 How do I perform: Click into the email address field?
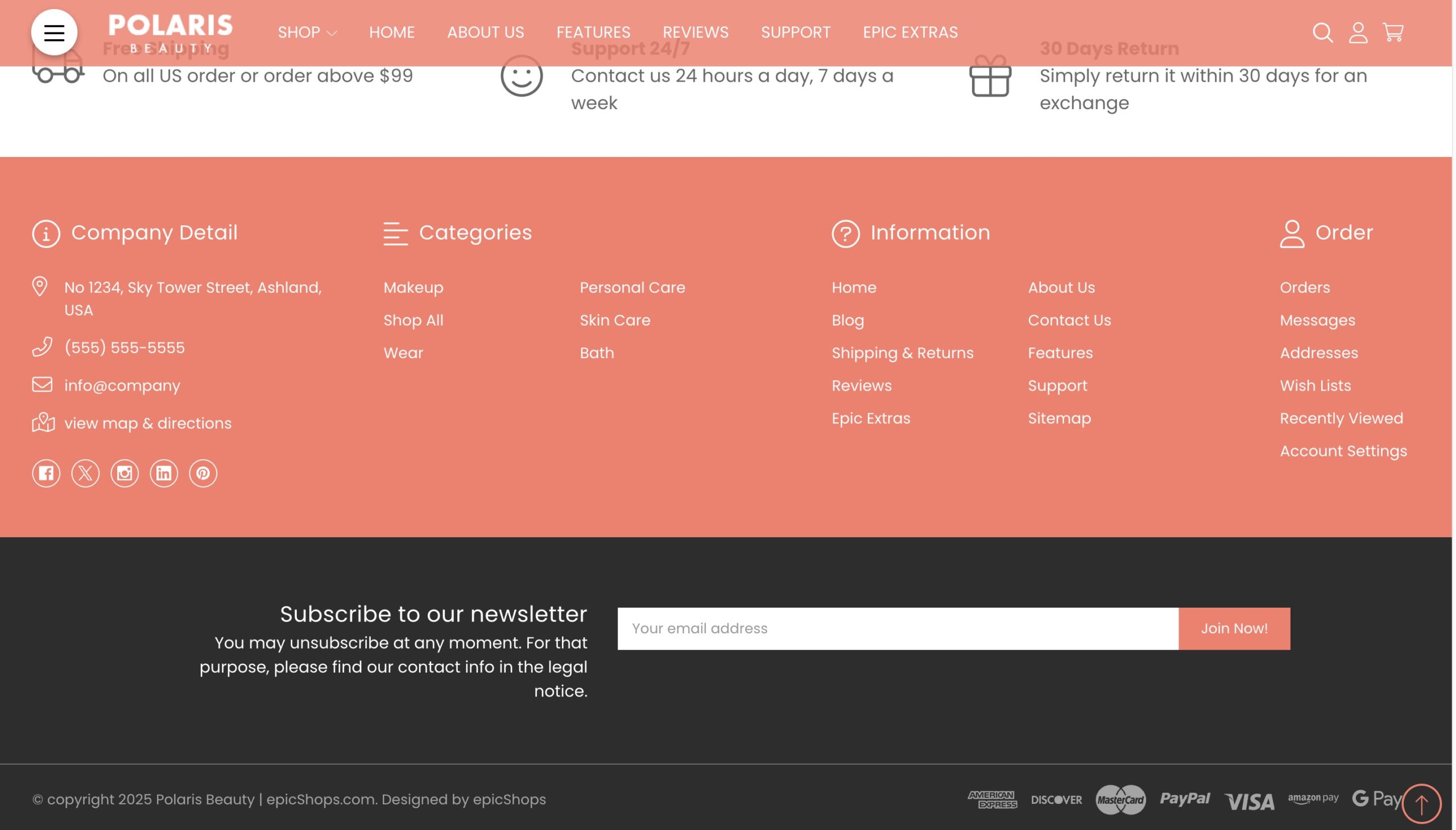pos(897,628)
